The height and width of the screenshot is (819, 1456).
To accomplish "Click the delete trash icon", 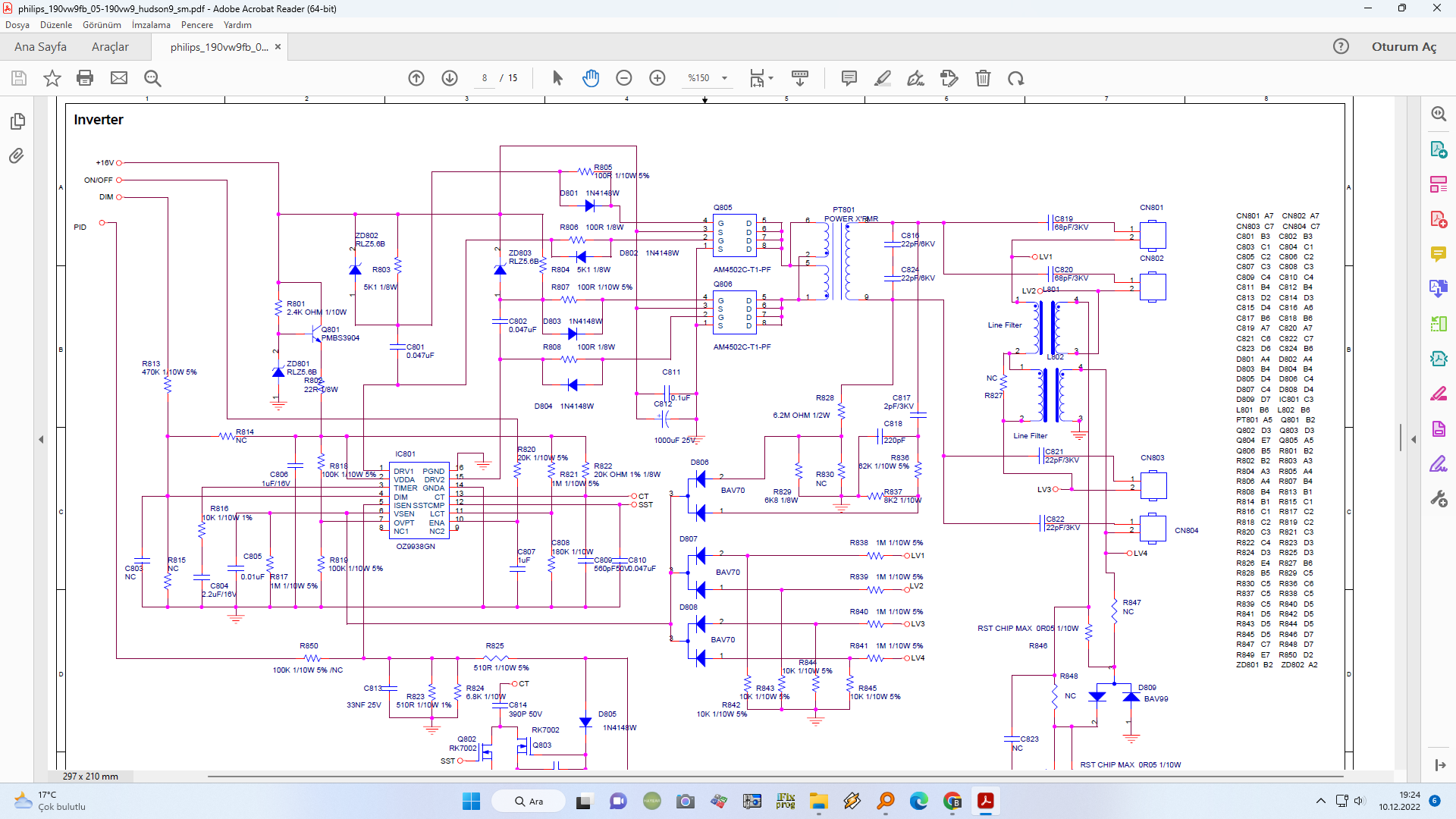I will click(x=983, y=78).
